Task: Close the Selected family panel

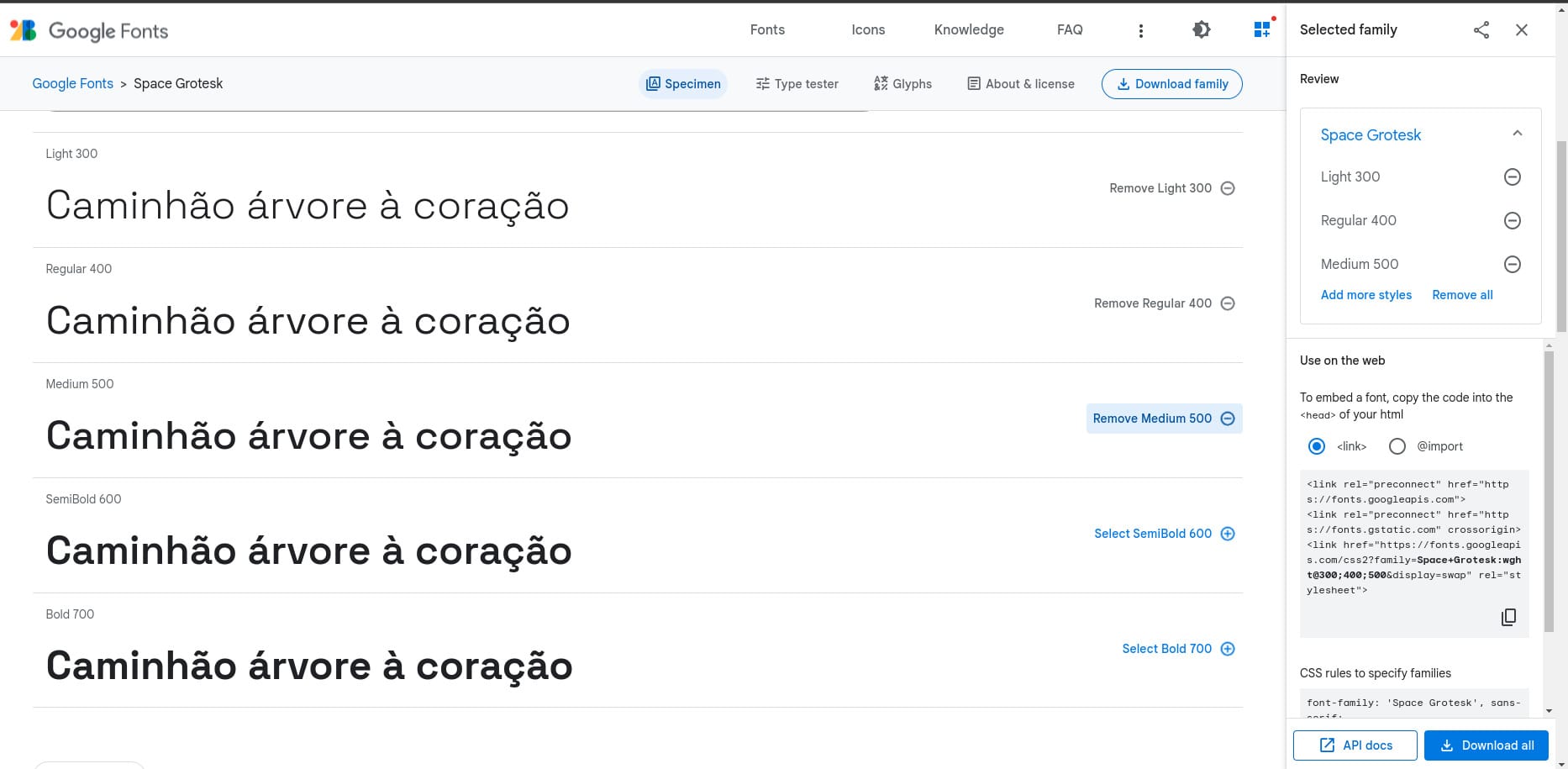Action: (x=1522, y=29)
